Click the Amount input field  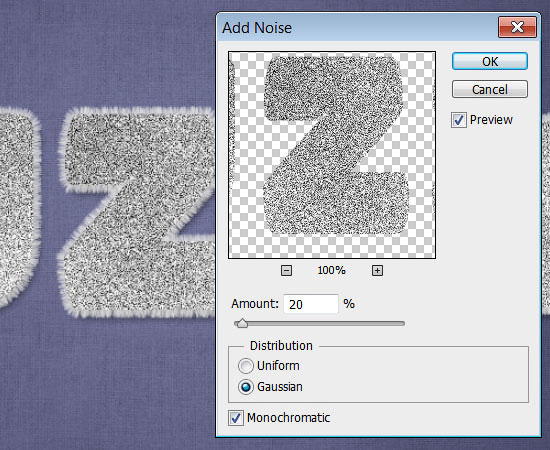(x=311, y=304)
